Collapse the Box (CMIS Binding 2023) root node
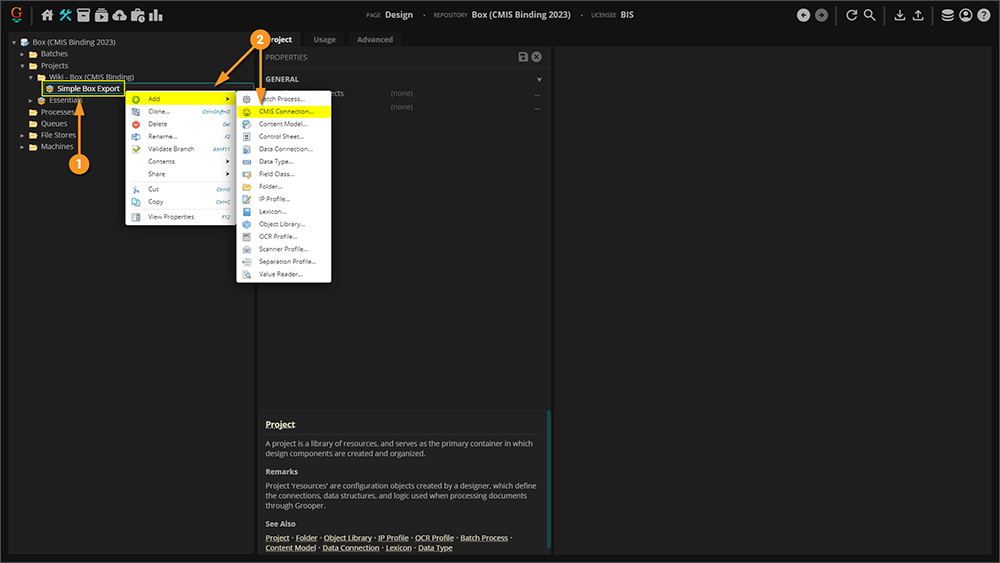 [14, 43]
